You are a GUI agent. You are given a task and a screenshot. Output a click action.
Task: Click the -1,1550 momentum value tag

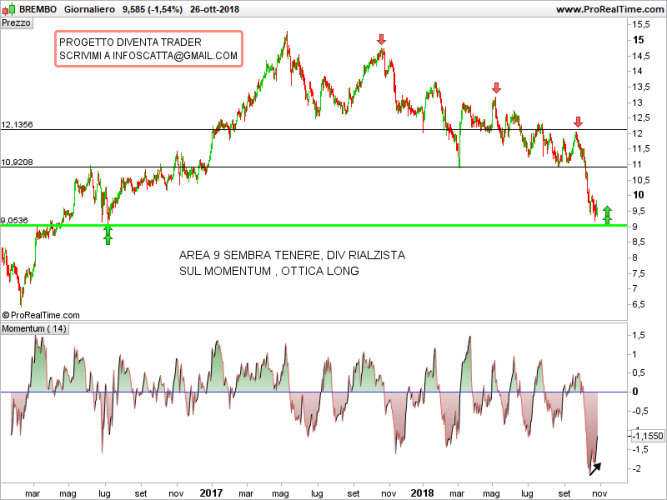click(647, 436)
